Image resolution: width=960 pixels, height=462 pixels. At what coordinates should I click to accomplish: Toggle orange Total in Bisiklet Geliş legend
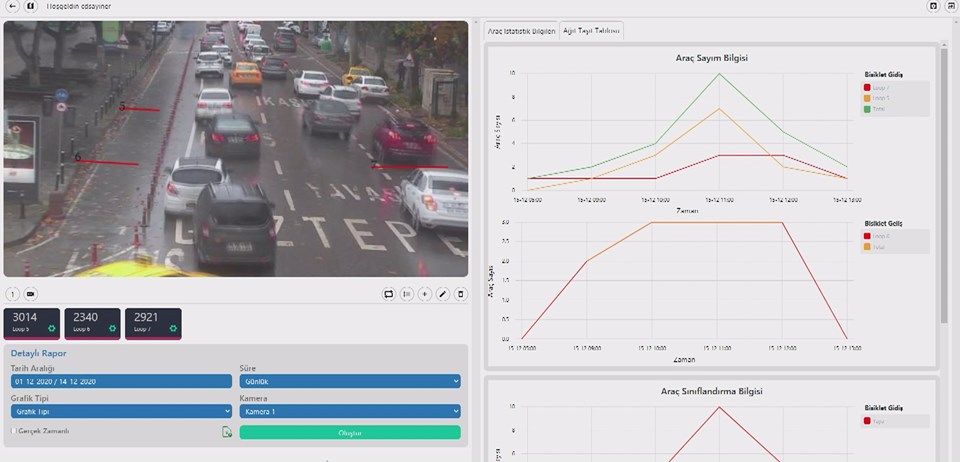(x=867, y=247)
